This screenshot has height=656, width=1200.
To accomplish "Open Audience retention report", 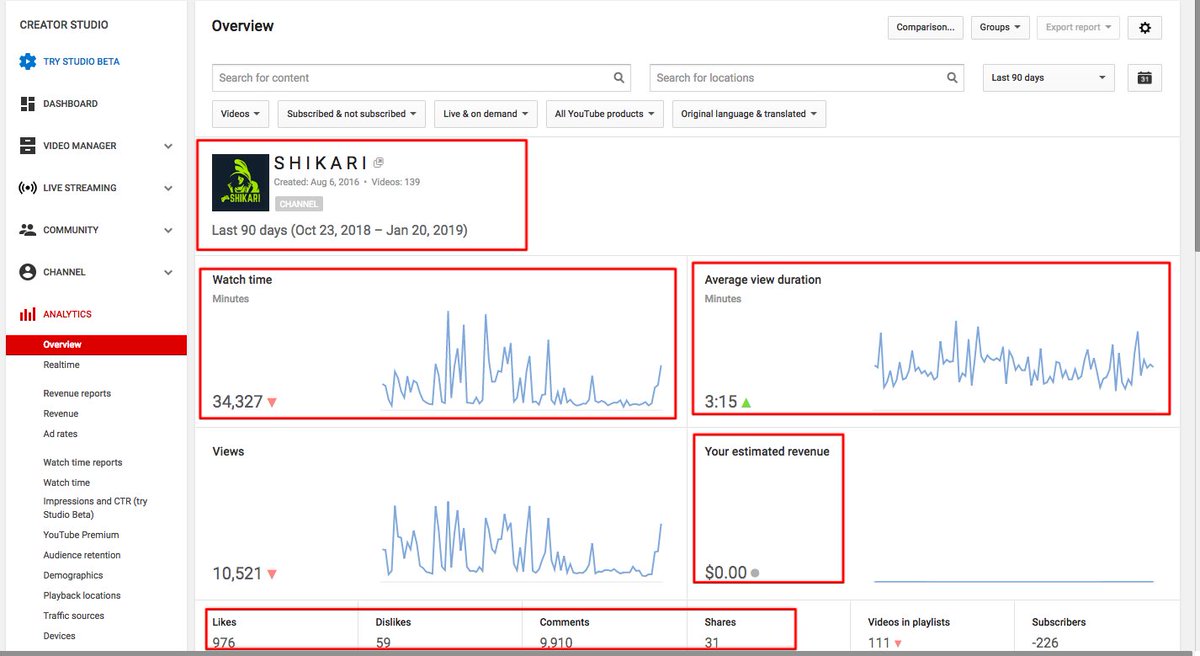I will [82, 555].
